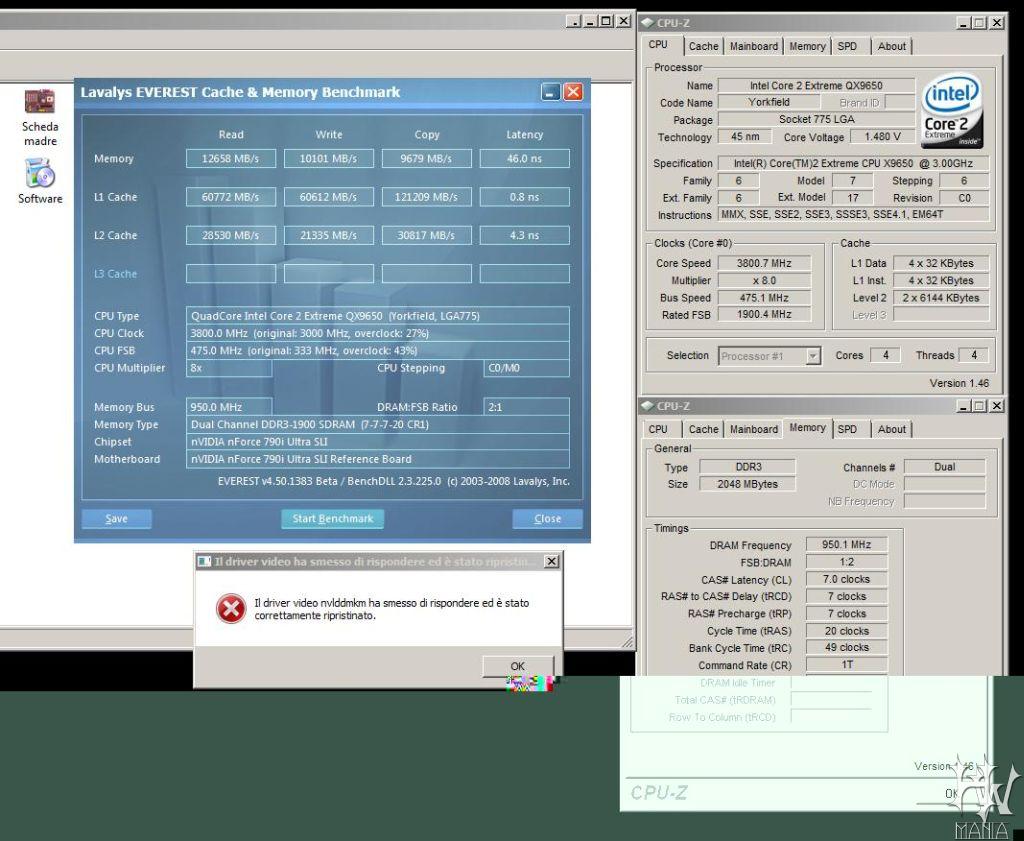Viewport: 1024px width, 841px height.
Task: Click CAS# Latency value 7.0 clocks
Action: click(846, 579)
